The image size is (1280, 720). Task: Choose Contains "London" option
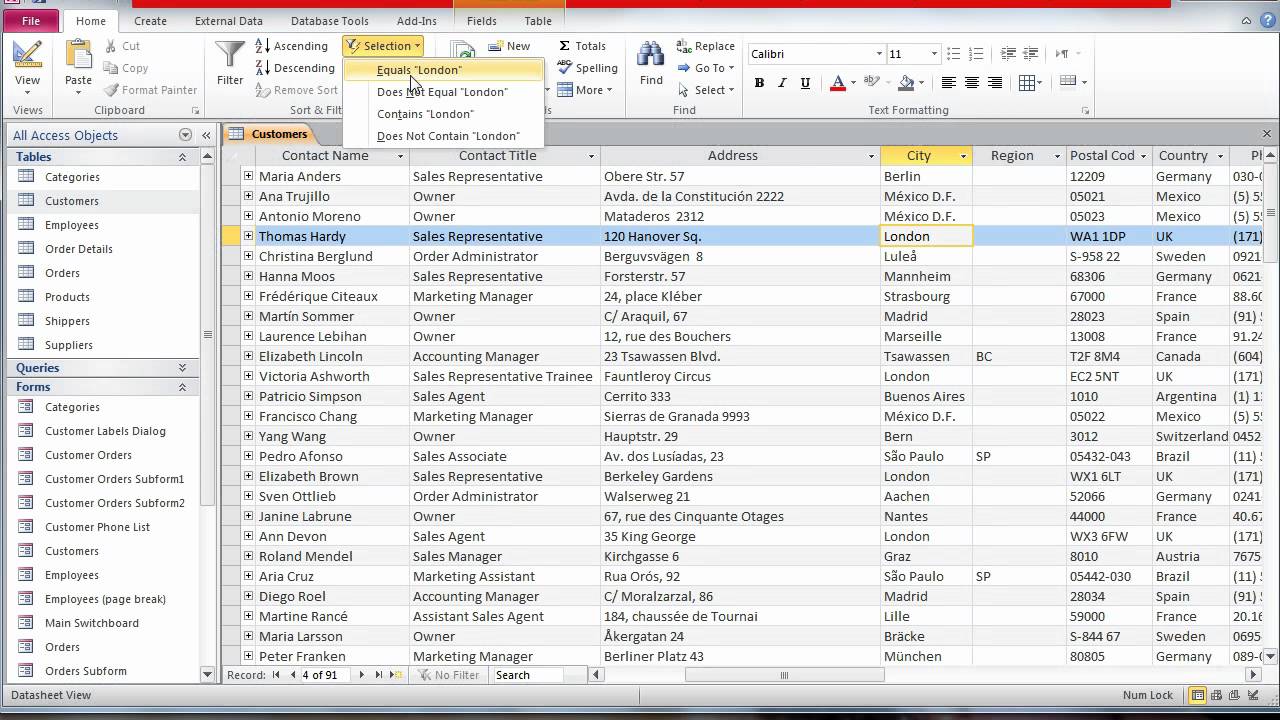pyautogui.click(x=443, y=114)
